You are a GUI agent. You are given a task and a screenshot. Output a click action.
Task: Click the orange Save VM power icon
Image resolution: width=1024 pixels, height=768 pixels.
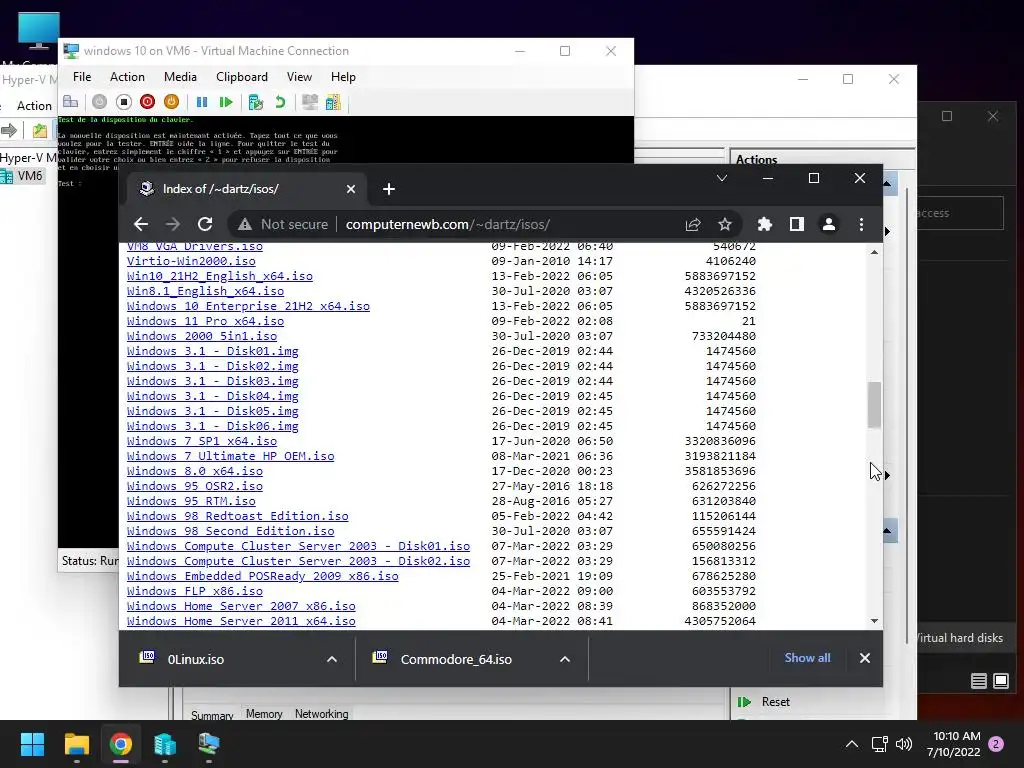pyautogui.click(x=171, y=102)
